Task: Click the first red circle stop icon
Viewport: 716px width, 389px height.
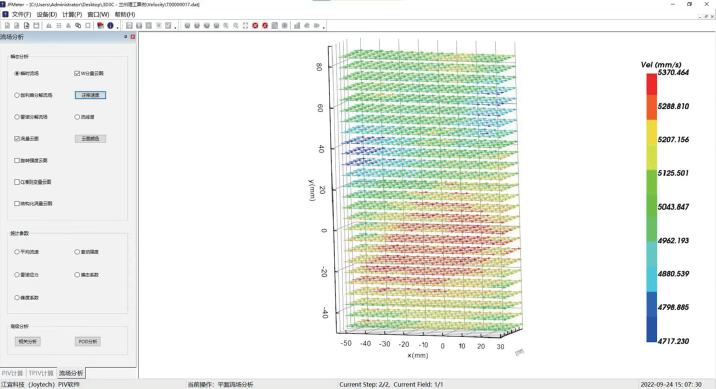Action: [255, 26]
